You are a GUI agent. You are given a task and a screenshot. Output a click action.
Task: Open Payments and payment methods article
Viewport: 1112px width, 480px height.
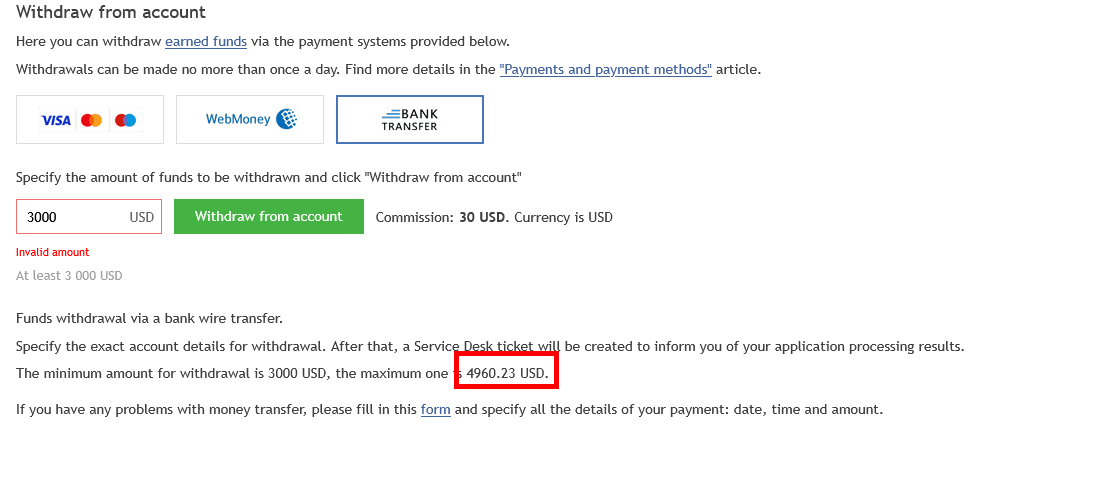pos(606,69)
